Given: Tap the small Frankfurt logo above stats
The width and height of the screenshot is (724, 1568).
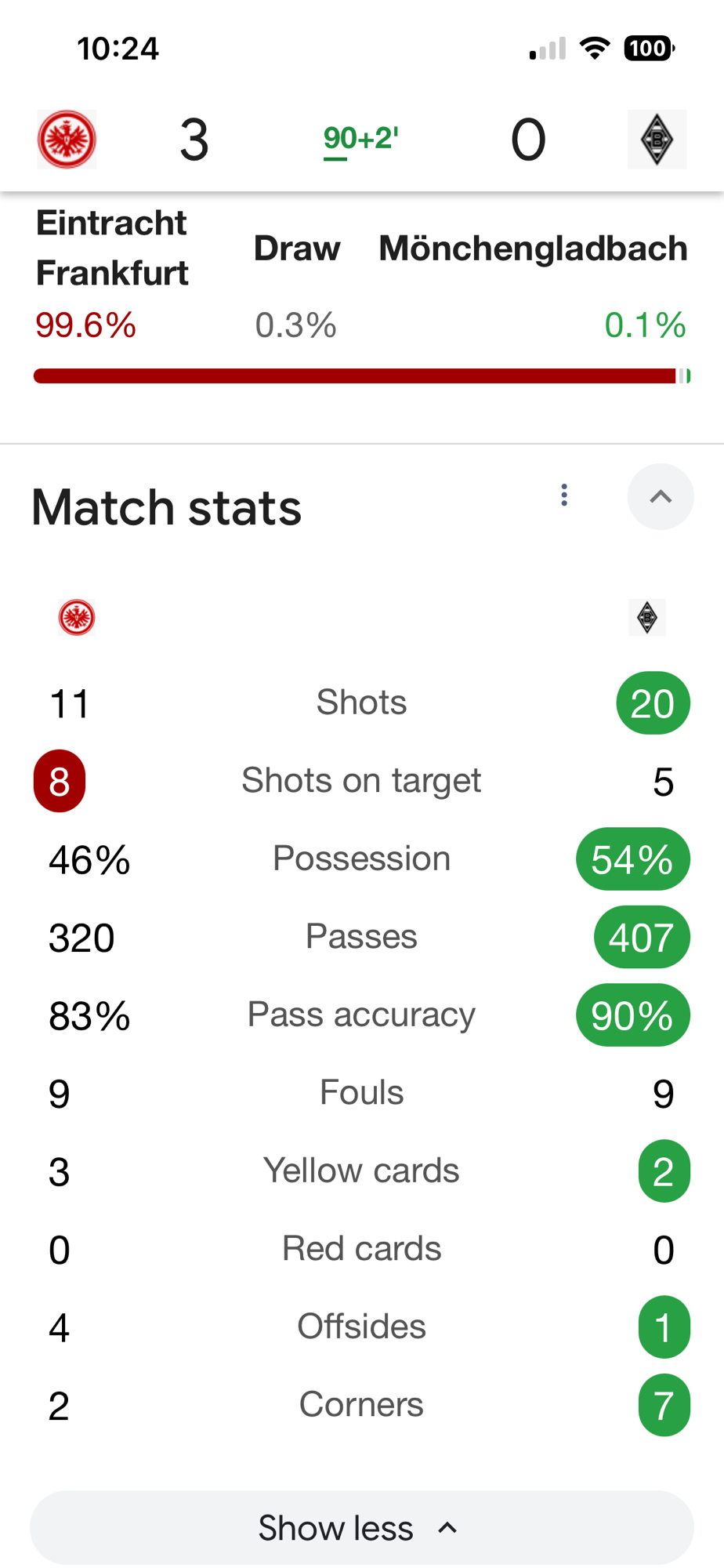Looking at the screenshot, I should (77, 617).
